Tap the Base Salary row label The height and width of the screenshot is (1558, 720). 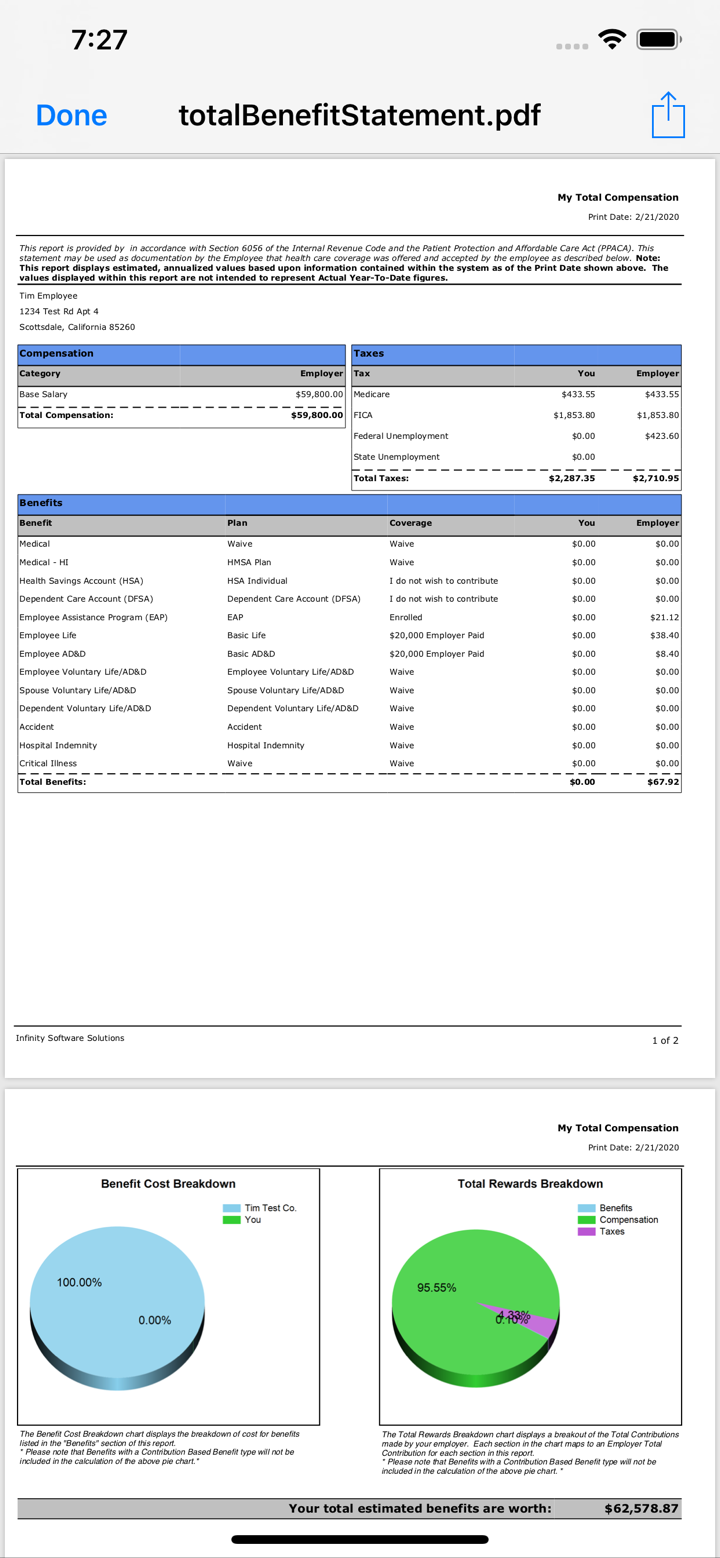pos(44,394)
